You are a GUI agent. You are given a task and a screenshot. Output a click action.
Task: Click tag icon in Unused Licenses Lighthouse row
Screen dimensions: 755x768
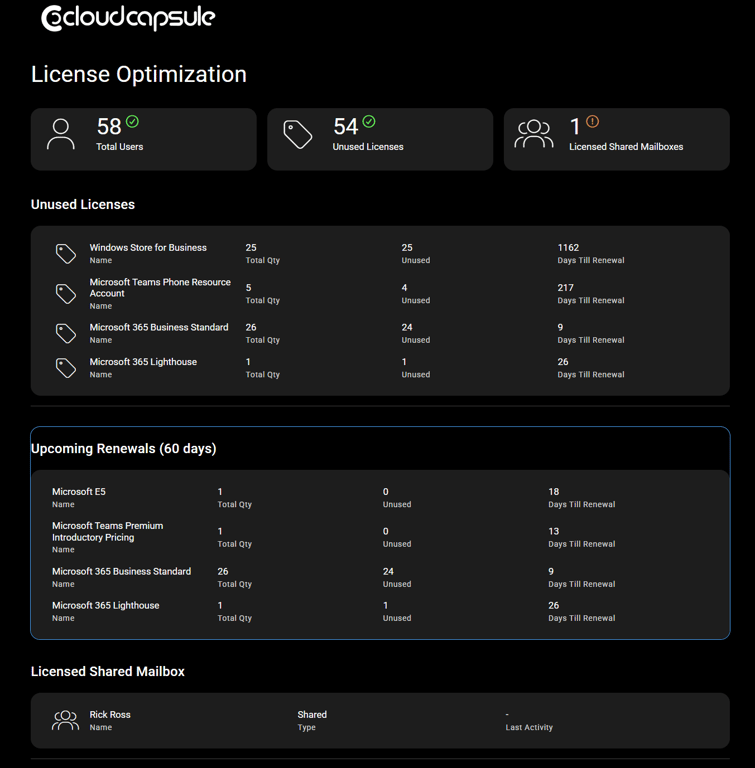[x=66, y=368]
